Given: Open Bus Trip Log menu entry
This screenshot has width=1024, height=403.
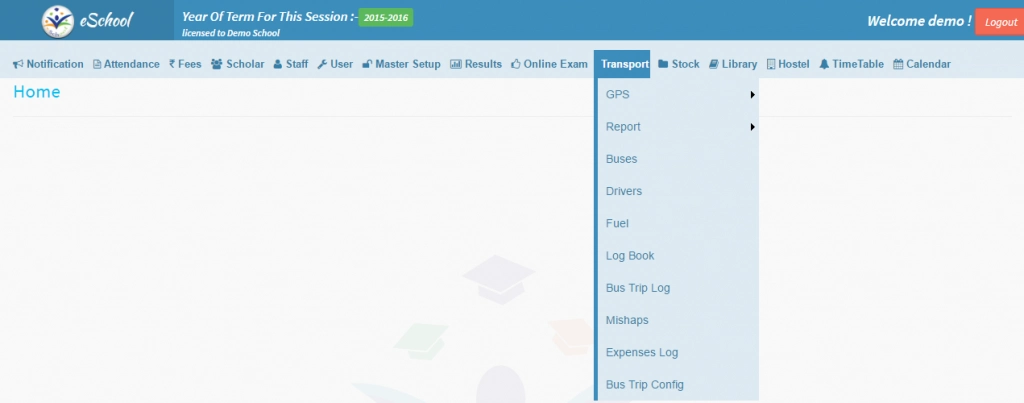Looking at the screenshot, I should coord(637,288).
